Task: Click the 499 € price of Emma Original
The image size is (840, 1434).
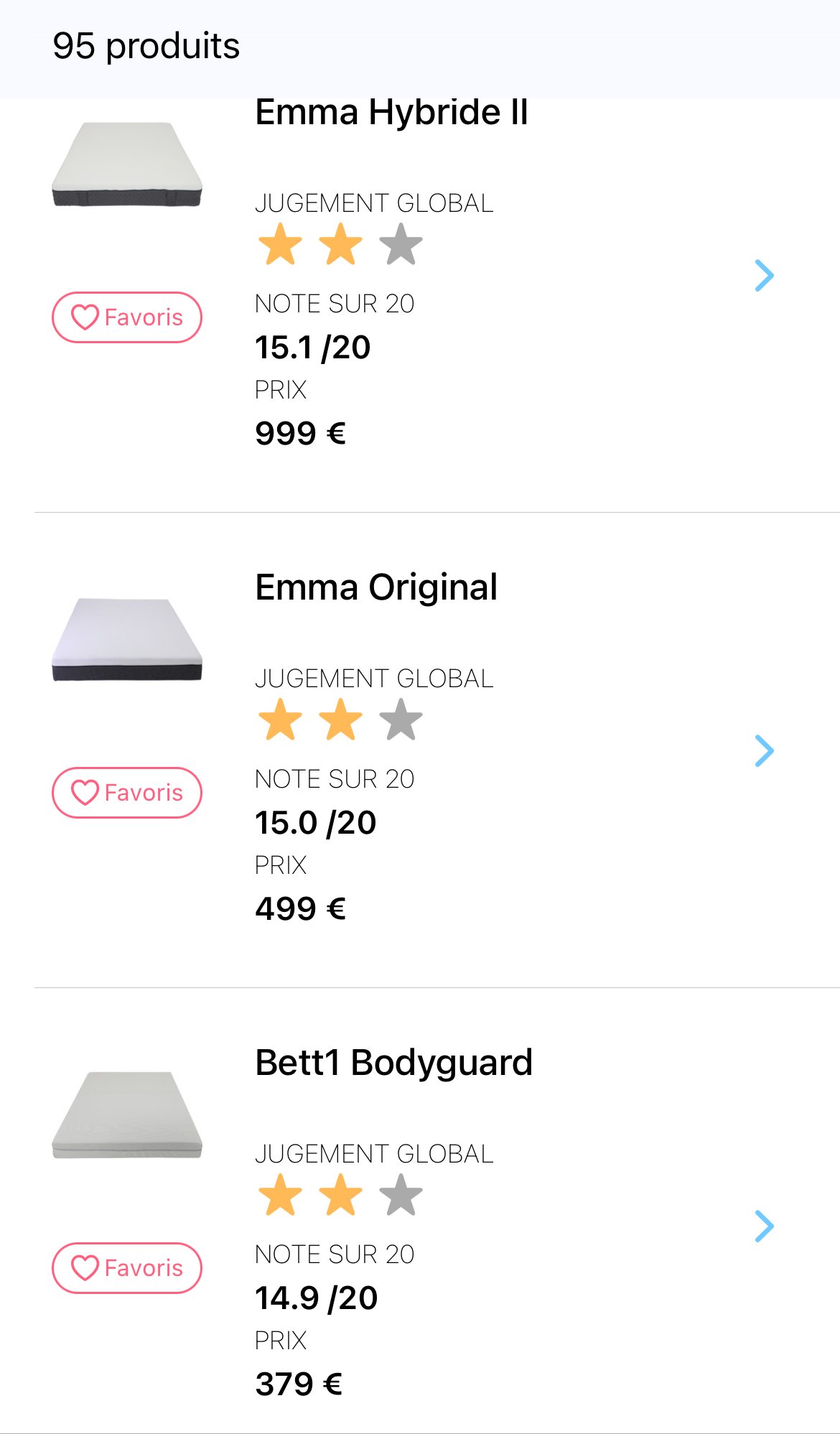Action: coord(300,909)
